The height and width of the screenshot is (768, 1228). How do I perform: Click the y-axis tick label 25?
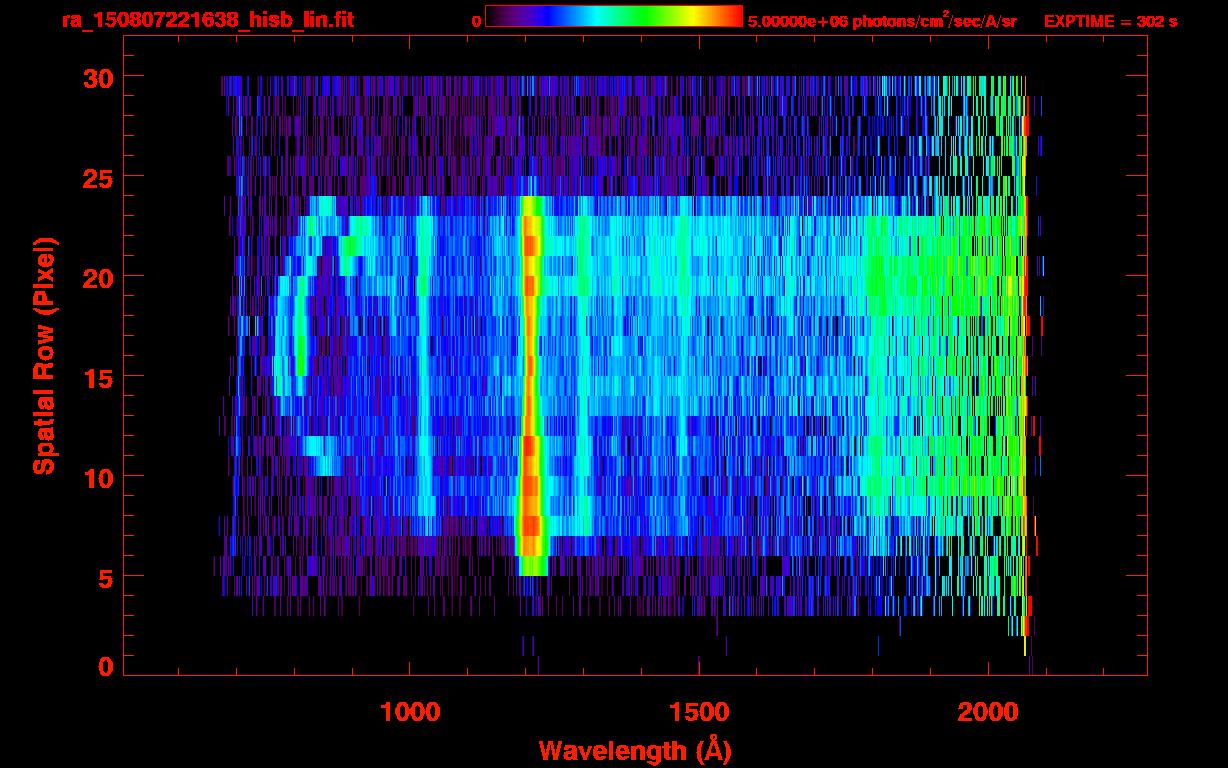pyautogui.click(x=98, y=177)
